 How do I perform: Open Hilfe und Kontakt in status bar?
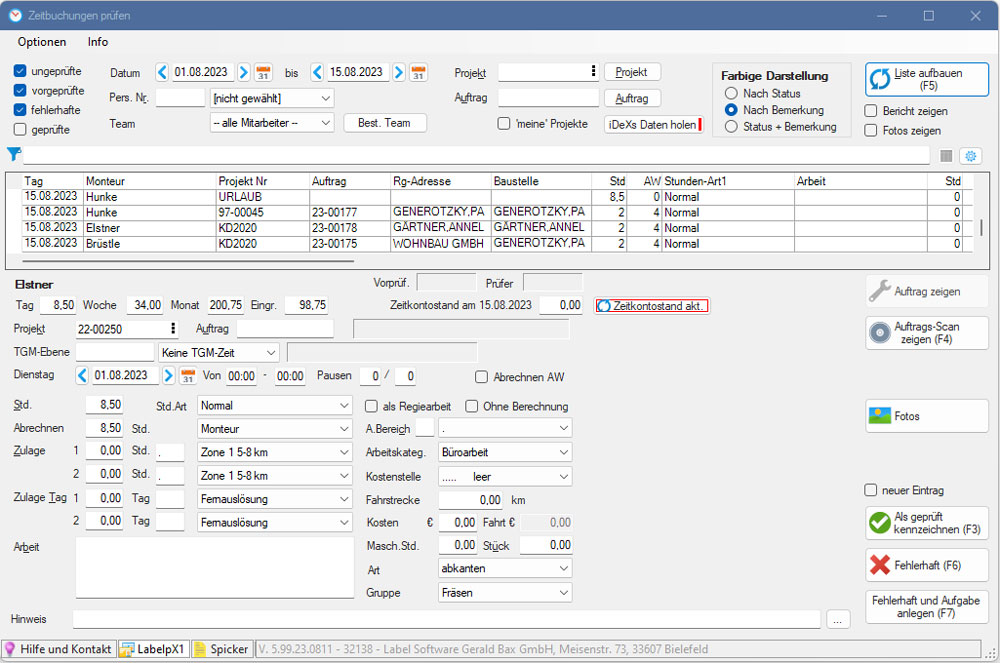59,649
